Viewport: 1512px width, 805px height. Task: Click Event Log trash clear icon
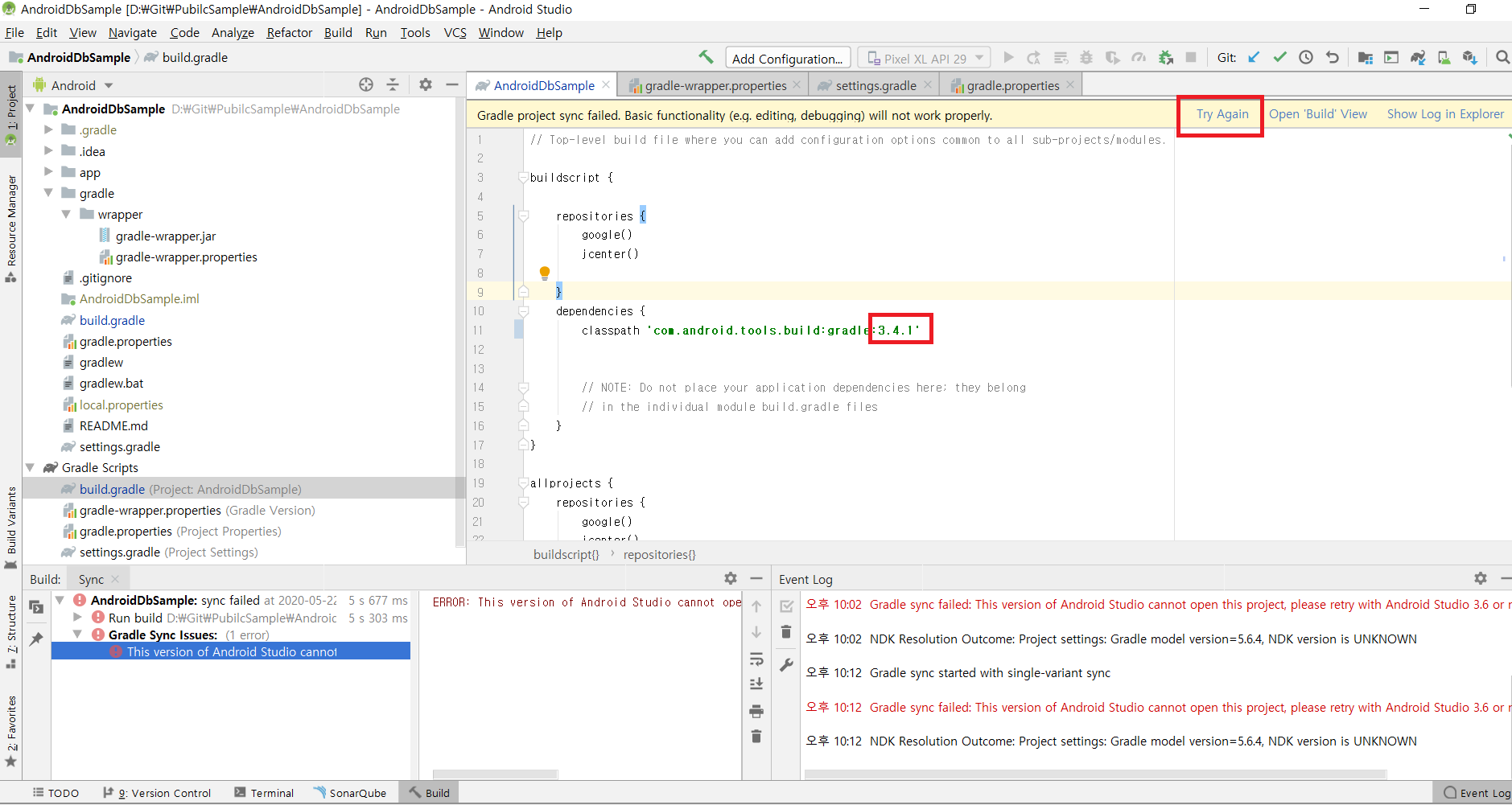point(786,632)
